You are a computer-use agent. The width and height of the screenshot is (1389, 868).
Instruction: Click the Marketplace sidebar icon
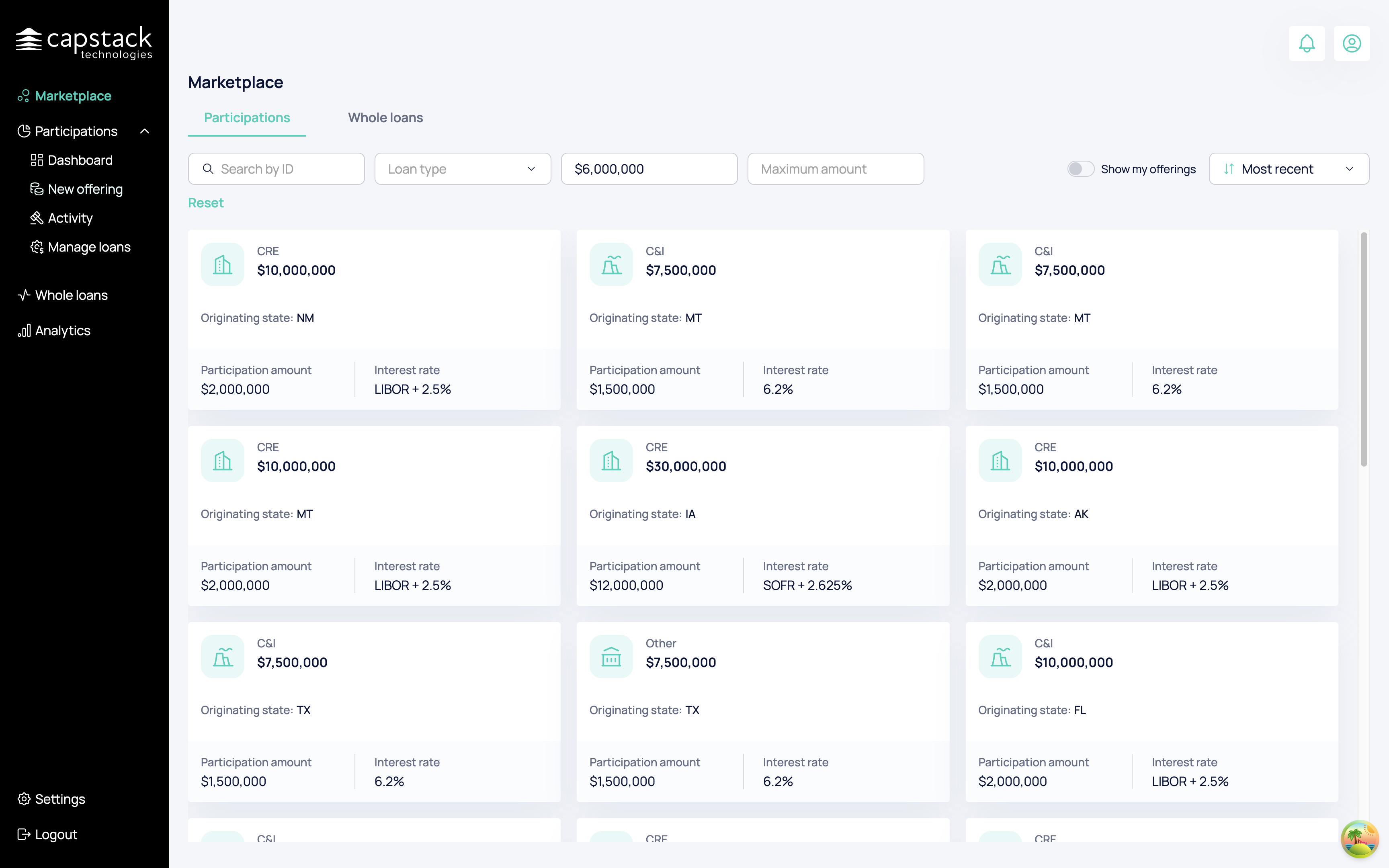point(24,96)
